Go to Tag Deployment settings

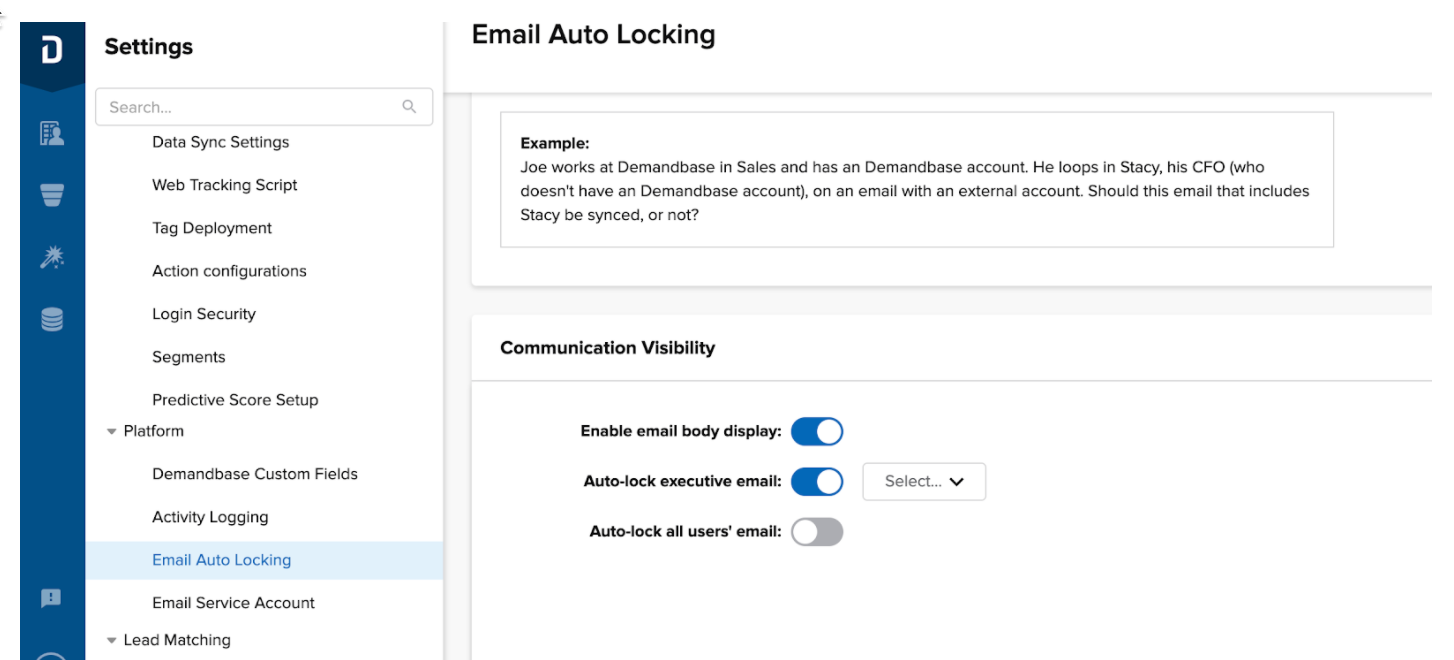coord(212,228)
